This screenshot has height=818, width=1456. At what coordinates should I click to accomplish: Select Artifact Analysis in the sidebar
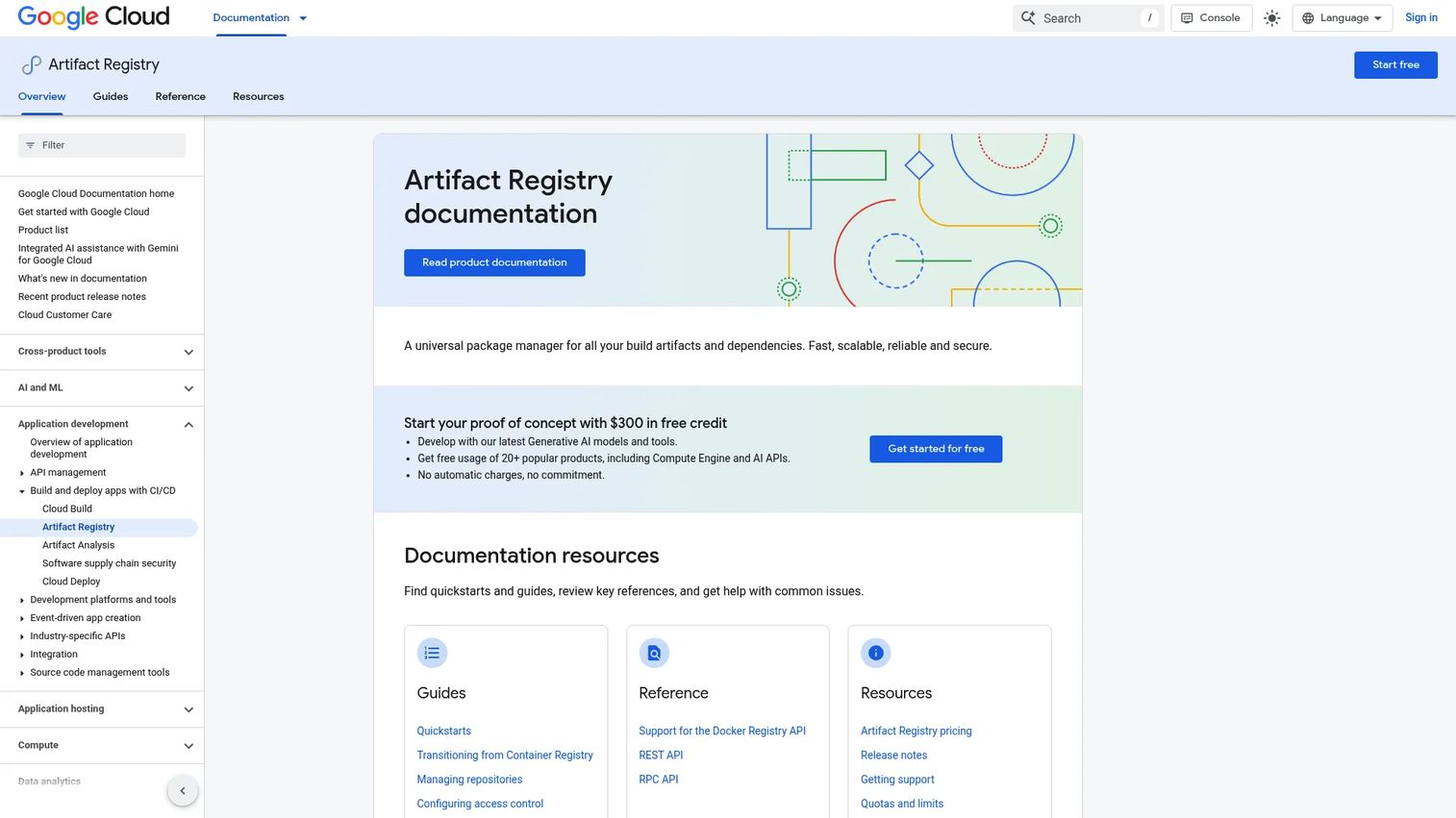(78, 546)
